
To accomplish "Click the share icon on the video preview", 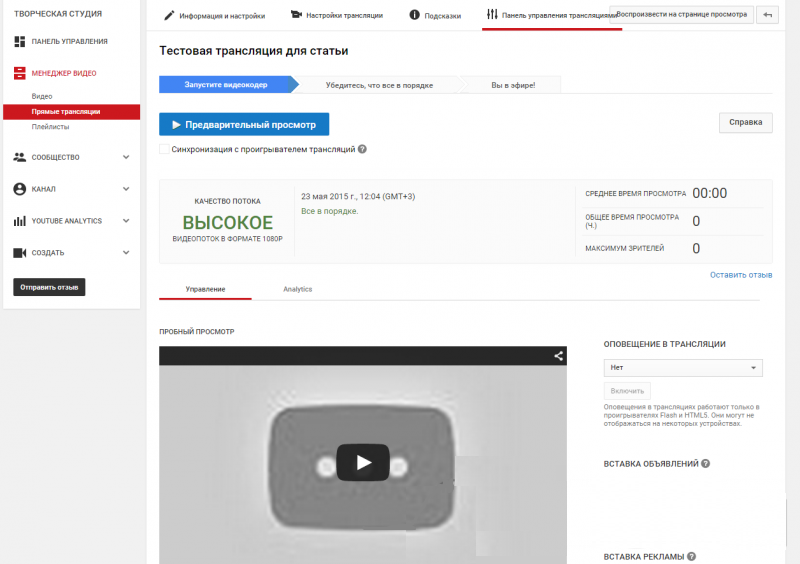I will tap(559, 355).
